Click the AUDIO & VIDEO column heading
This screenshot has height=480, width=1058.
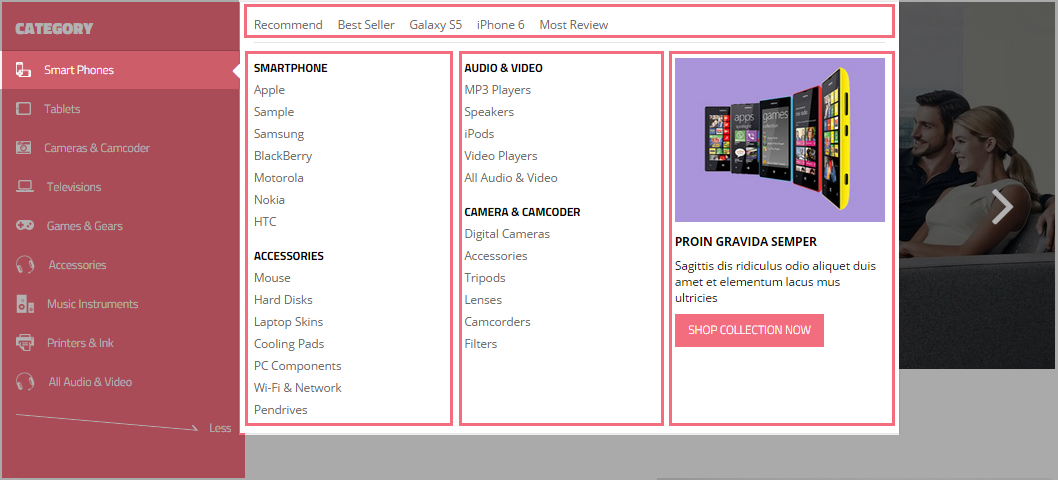(503, 68)
